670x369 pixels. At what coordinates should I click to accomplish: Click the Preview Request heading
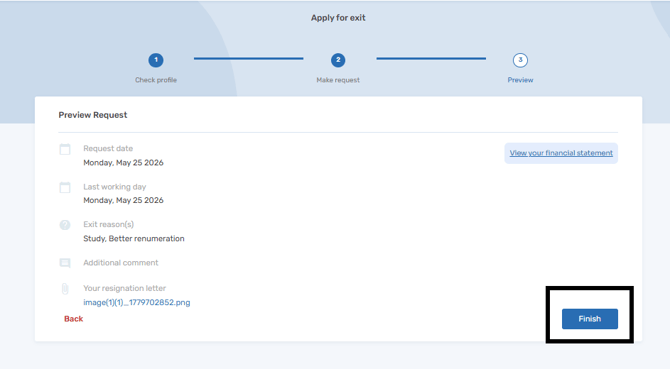tap(93, 115)
